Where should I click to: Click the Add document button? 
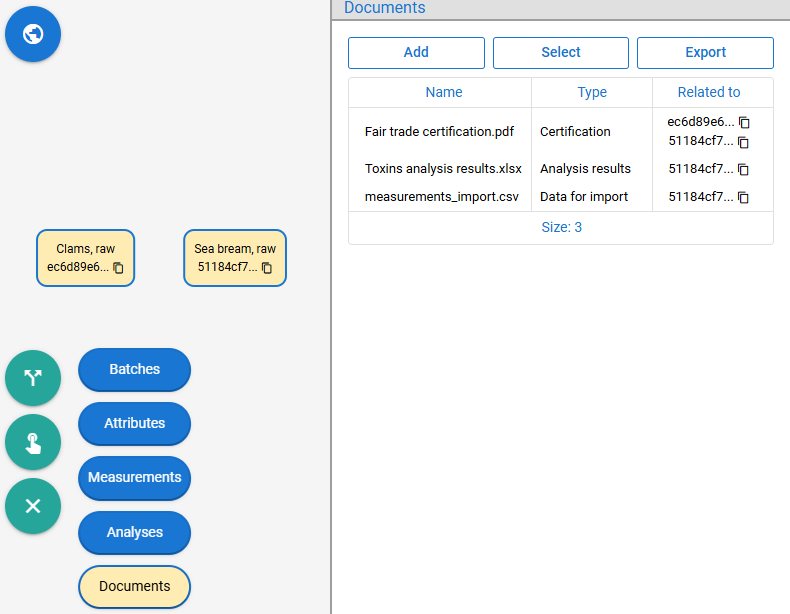coord(416,52)
